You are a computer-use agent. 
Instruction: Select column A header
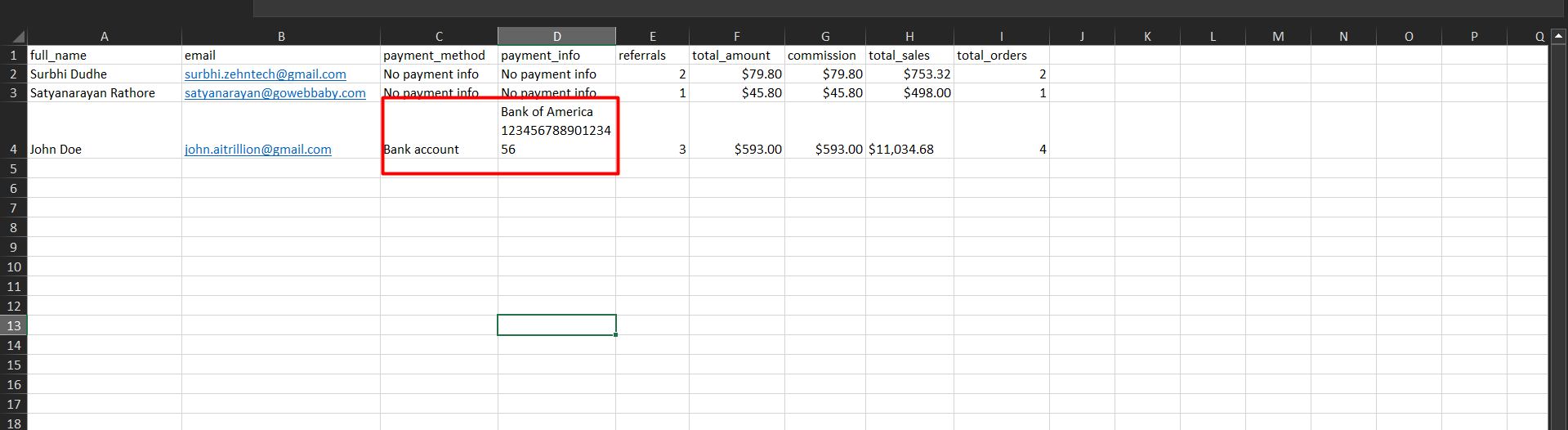coord(104,37)
